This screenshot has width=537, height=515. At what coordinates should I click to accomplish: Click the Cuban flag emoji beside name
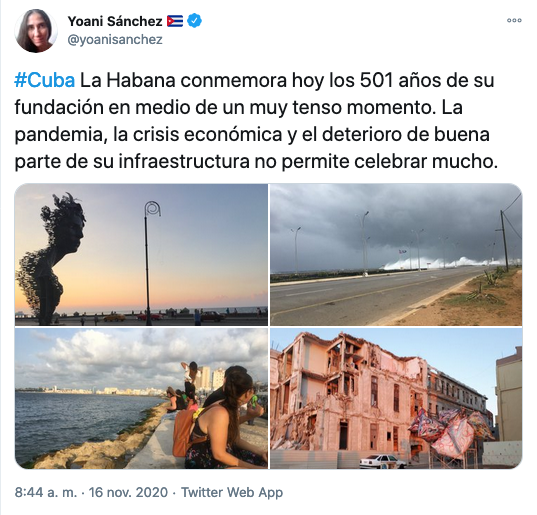(x=175, y=21)
